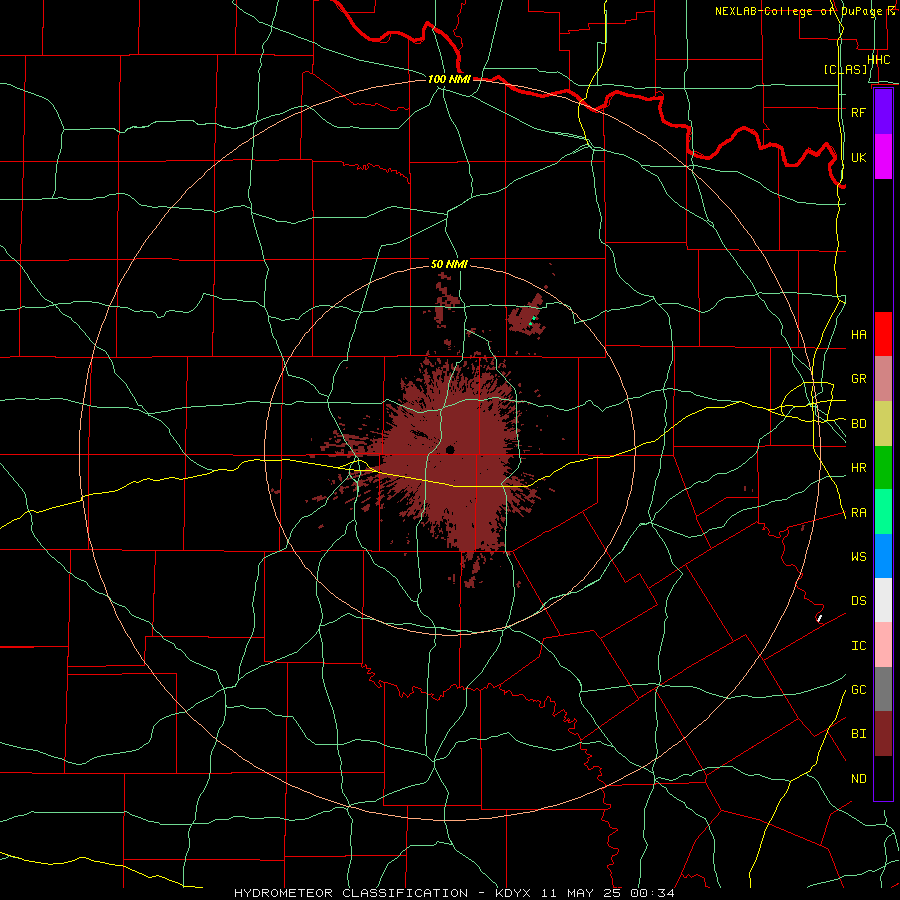The height and width of the screenshot is (900, 900).
Task: Click the 'WS' legend label
Action: point(858,557)
